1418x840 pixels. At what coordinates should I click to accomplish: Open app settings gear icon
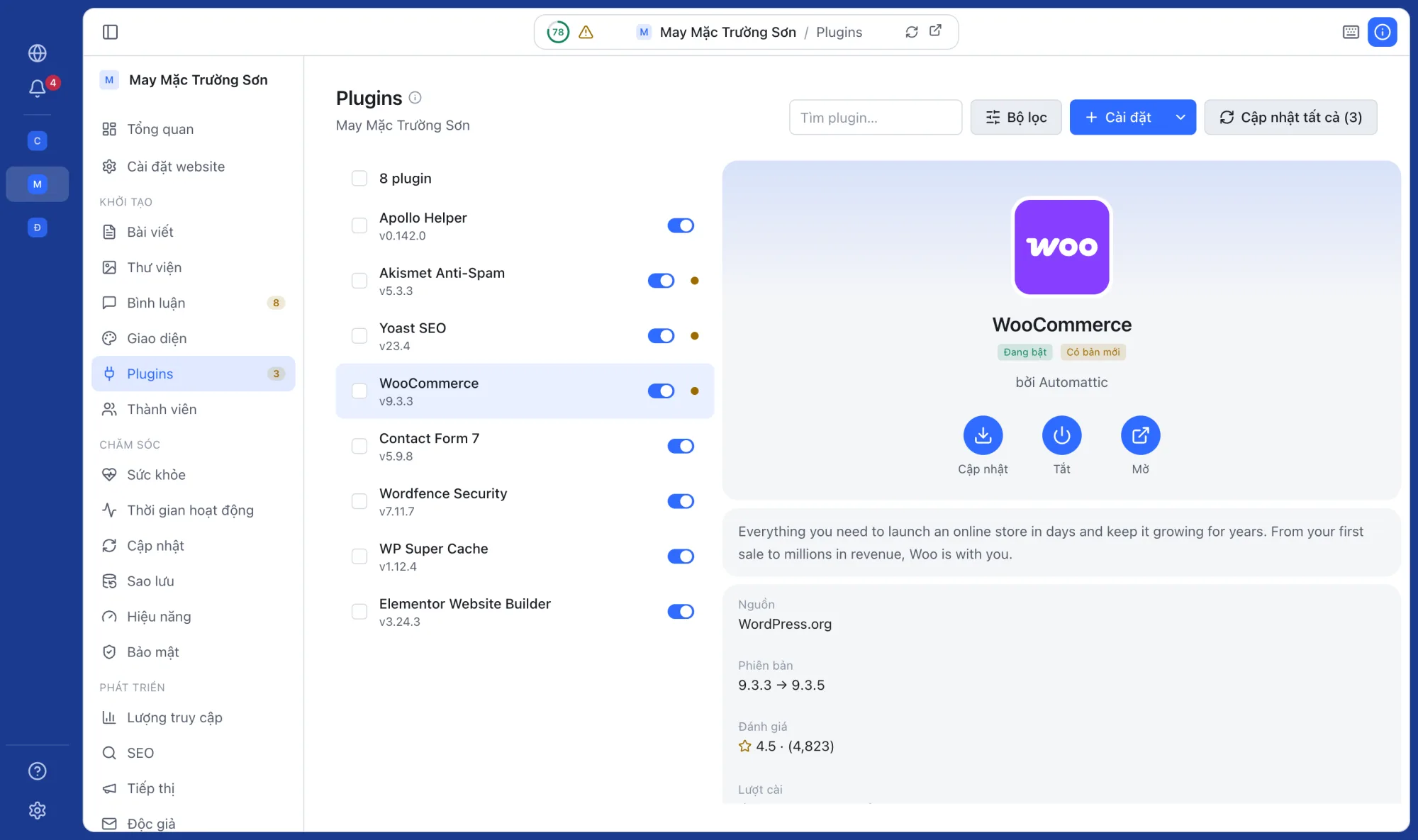pyautogui.click(x=38, y=810)
